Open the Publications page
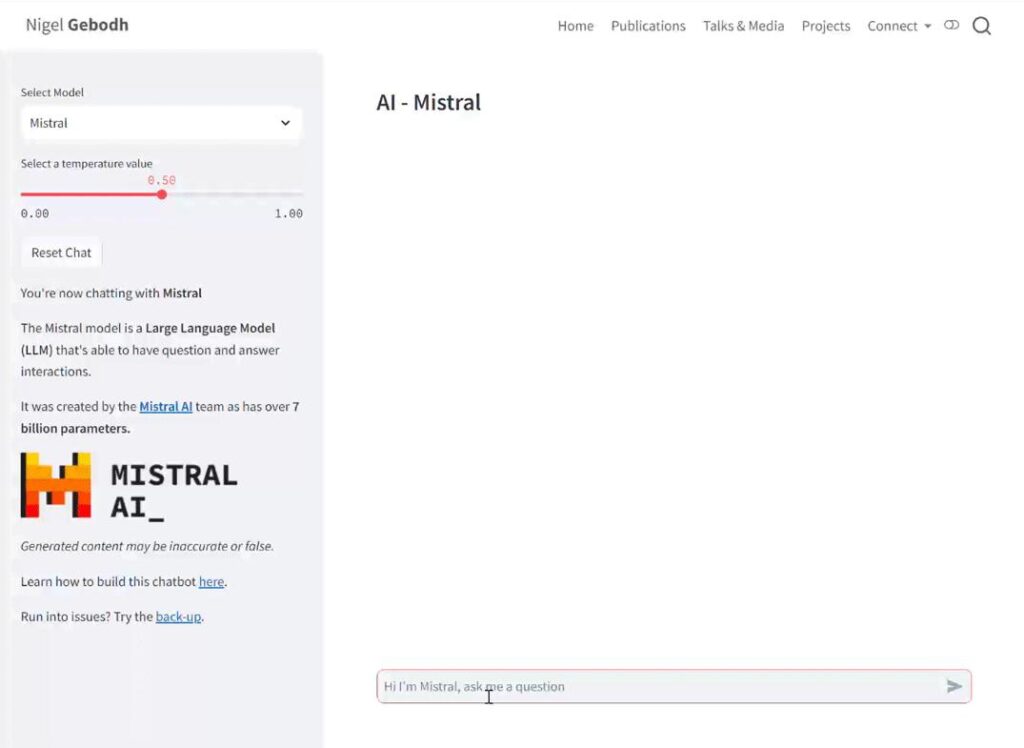The height and width of the screenshot is (748, 1024). pyautogui.click(x=648, y=26)
